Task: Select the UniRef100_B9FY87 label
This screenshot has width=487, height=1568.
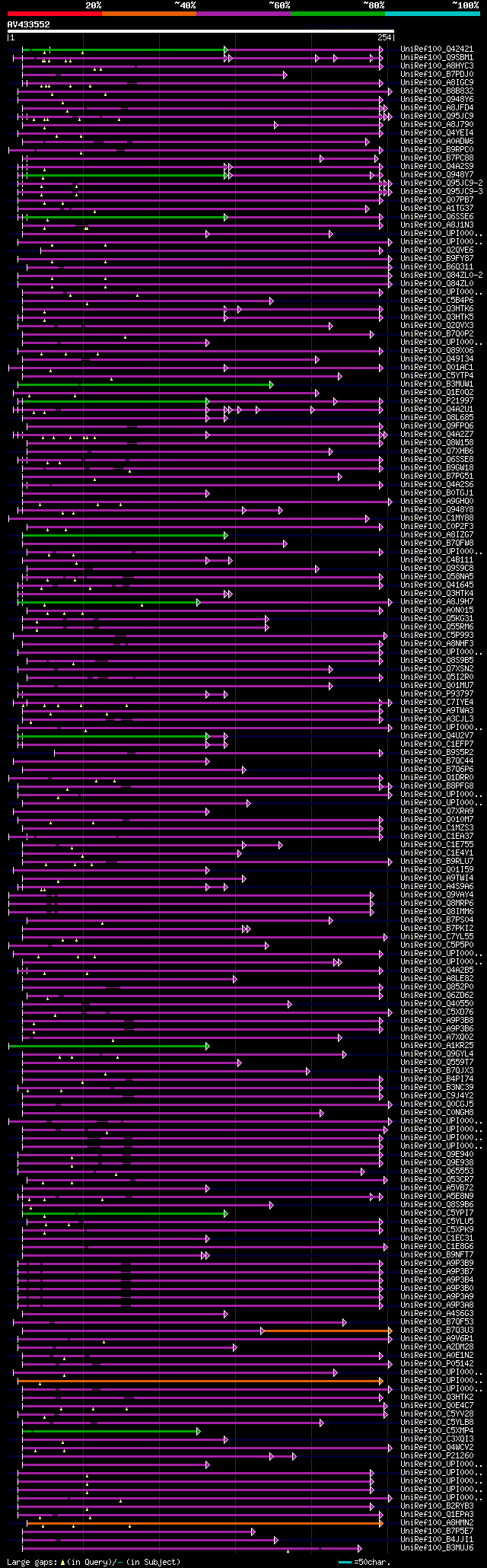Action: 437,258
